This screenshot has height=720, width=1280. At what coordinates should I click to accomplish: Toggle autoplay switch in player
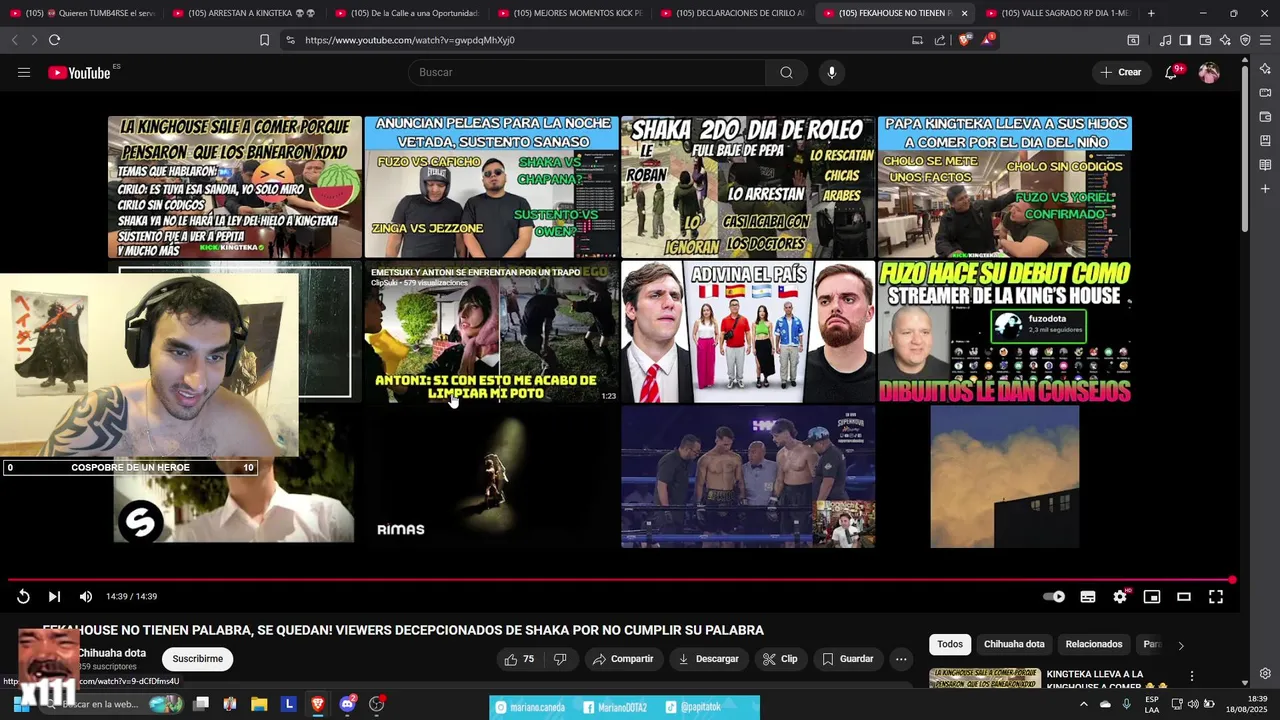[1054, 597]
